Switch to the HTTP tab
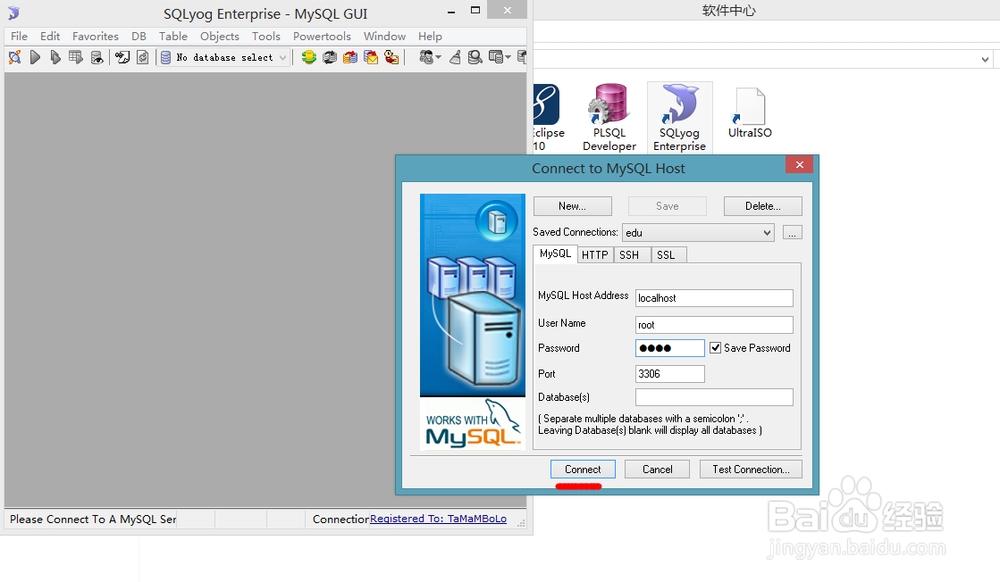The height and width of the screenshot is (582, 1000). pos(594,255)
